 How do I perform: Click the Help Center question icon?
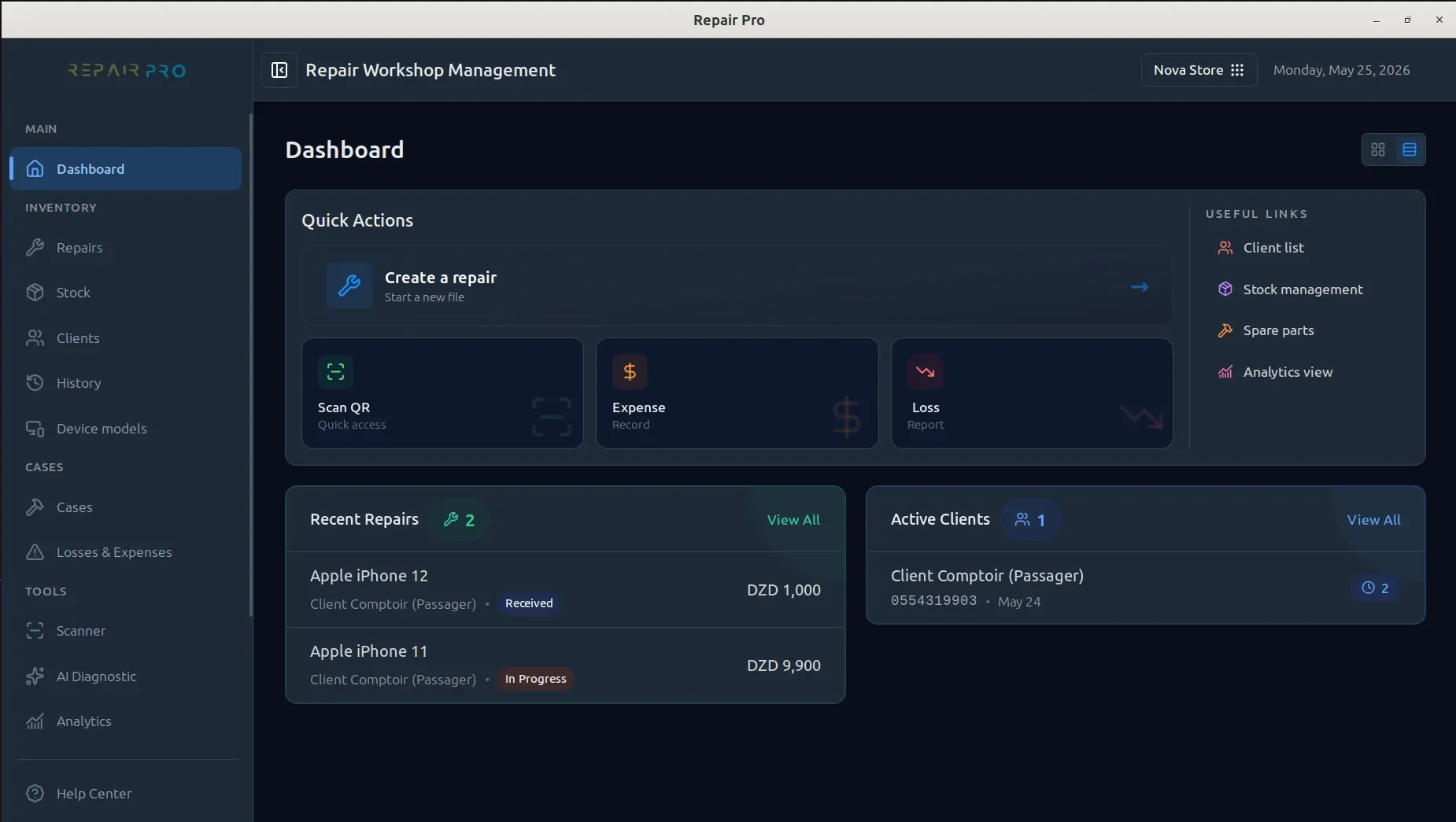tap(35, 794)
